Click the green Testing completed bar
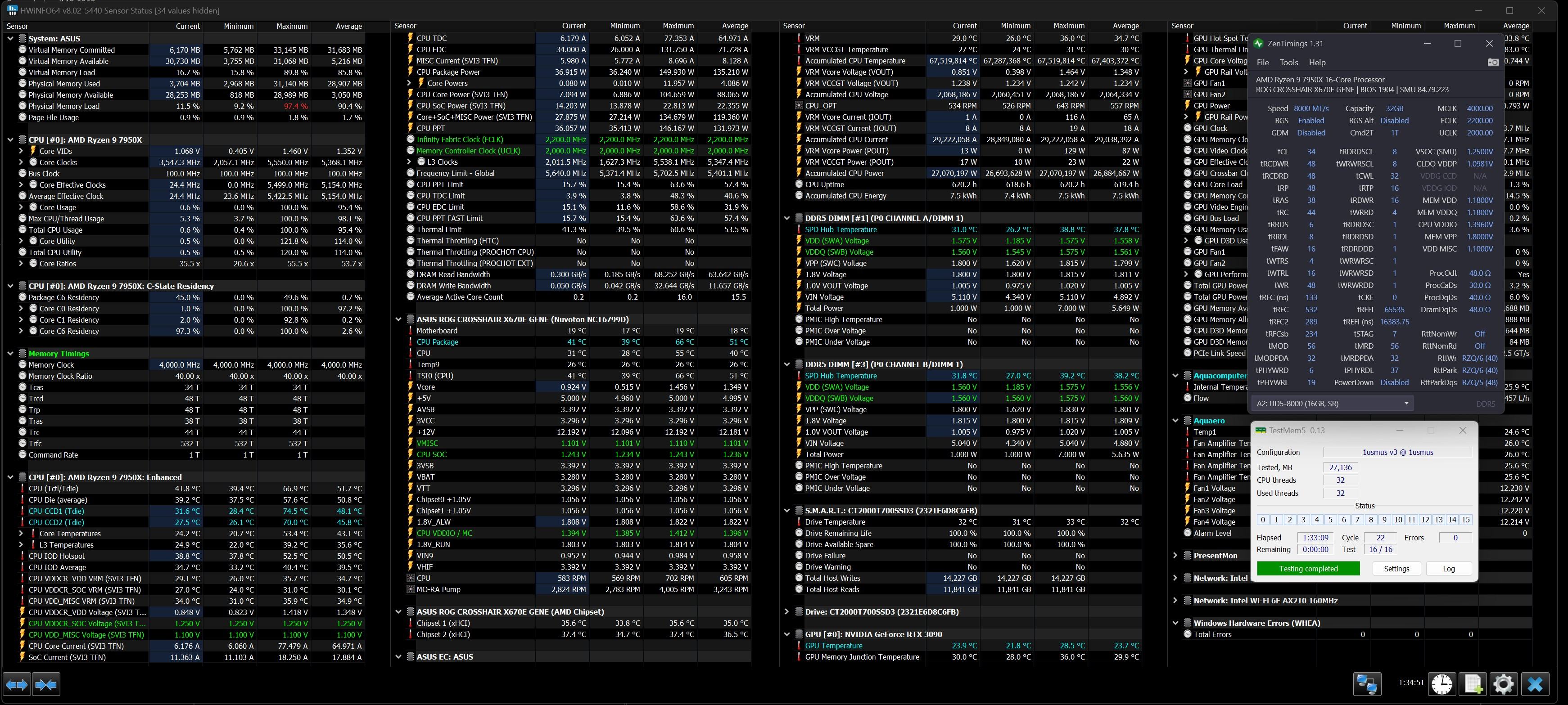1568x705 pixels. [x=1308, y=569]
